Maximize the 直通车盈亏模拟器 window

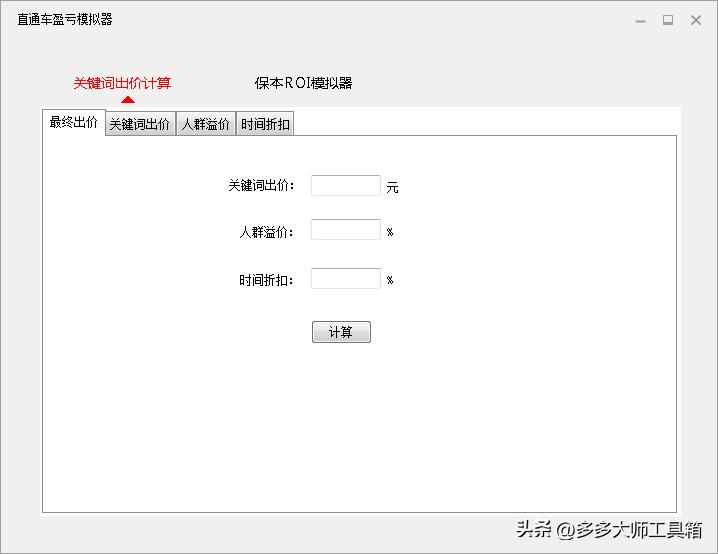(x=668, y=20)
